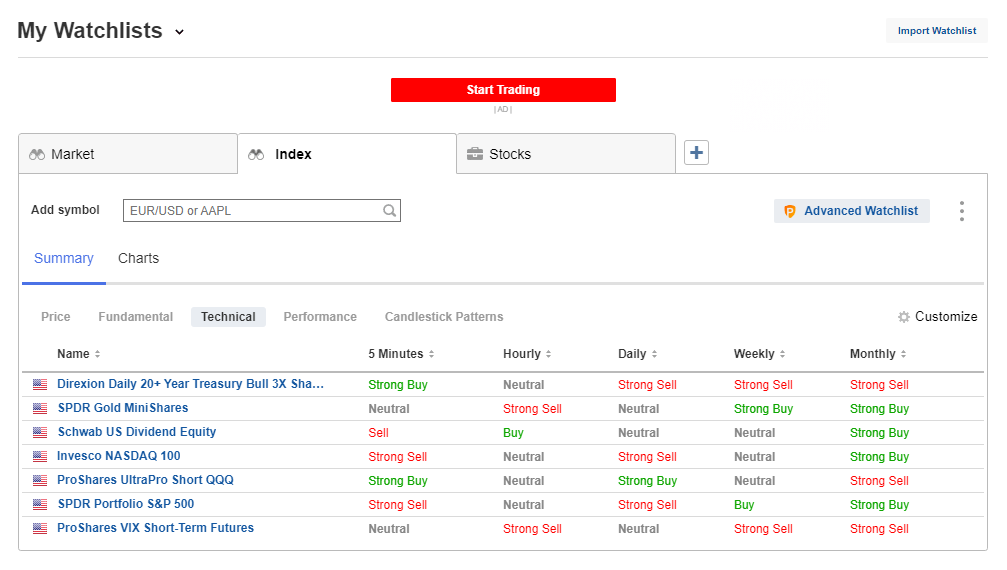Image resolution: width=1007 pixels, height=570 pixels.
Task: Open ProShares UltraPro Short QQQ link
Action: (145, 479)
